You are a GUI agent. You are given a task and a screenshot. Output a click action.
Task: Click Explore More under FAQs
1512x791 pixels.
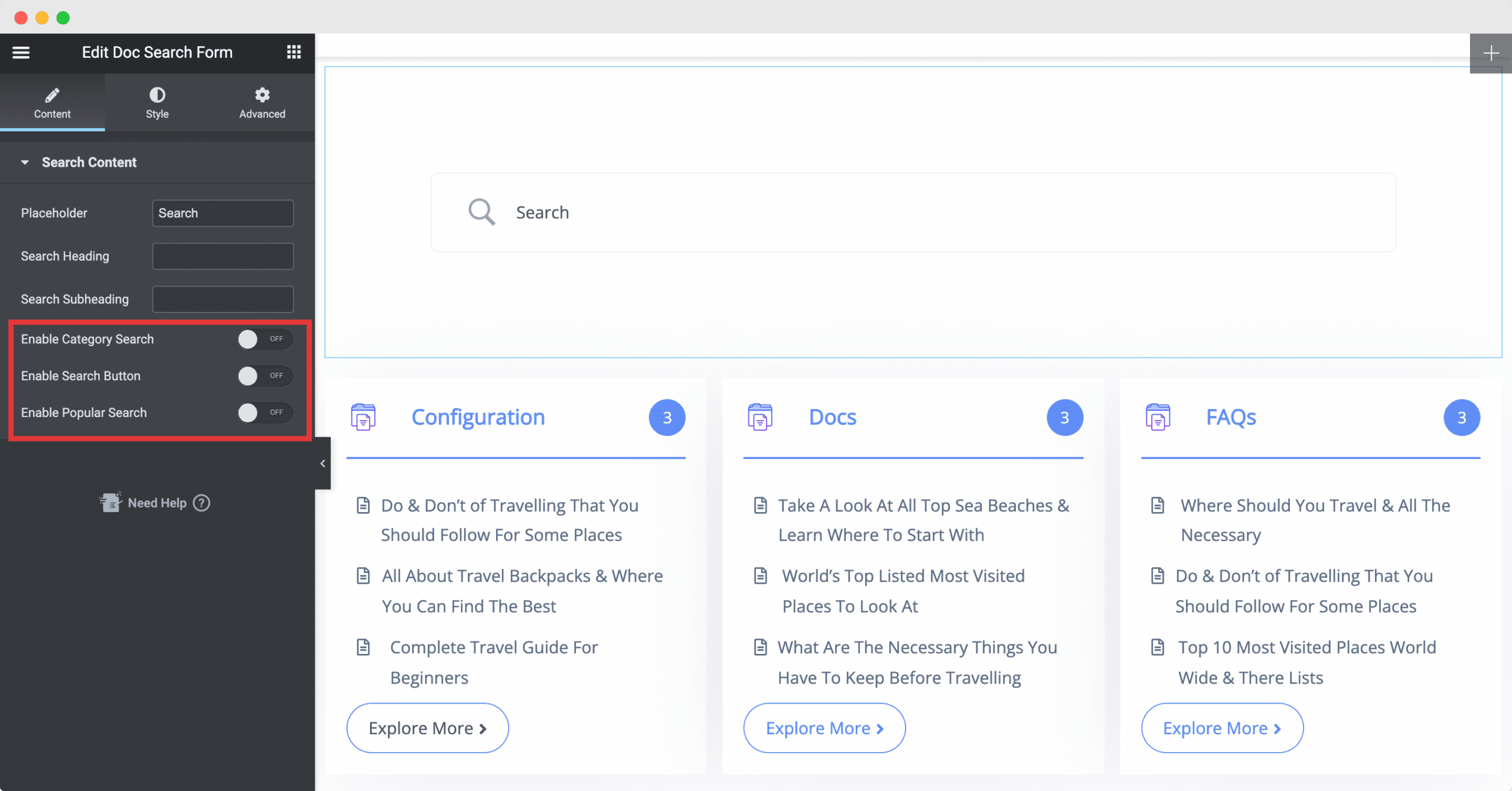point(1221,728)
